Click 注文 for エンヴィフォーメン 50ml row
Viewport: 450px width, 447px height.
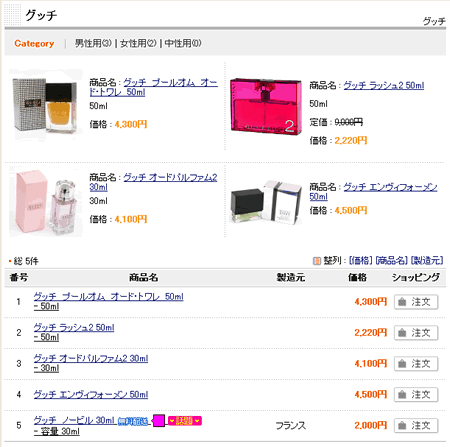pos(416,395)
